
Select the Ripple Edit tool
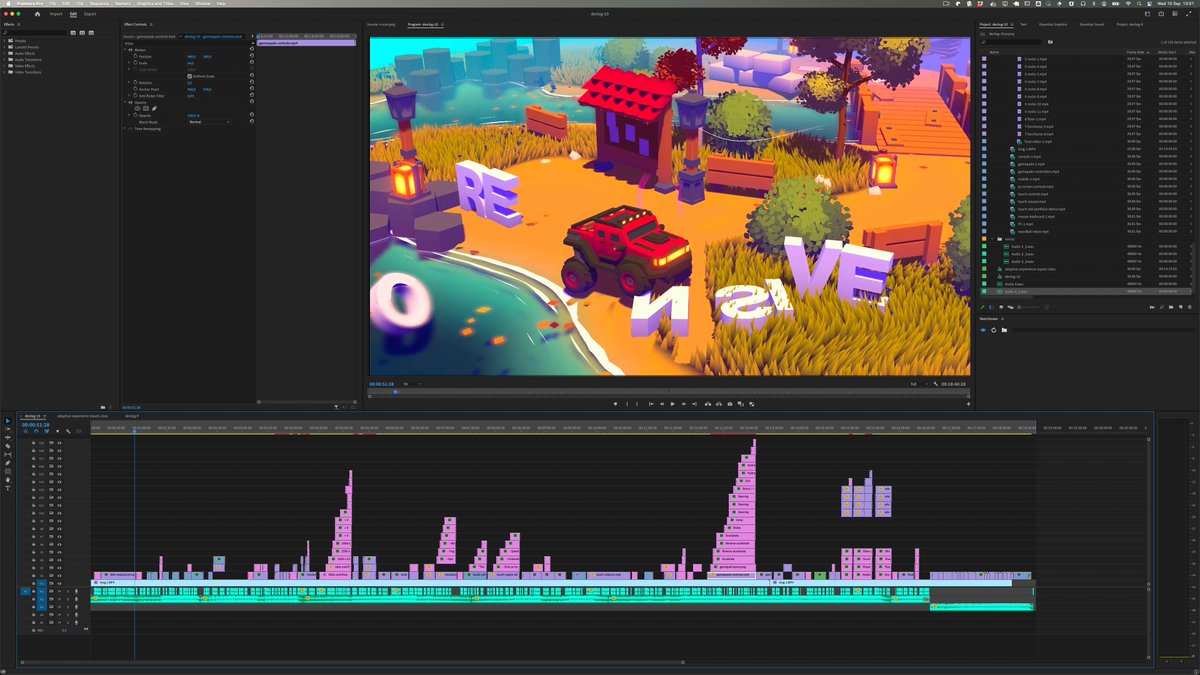pos(8,438)
